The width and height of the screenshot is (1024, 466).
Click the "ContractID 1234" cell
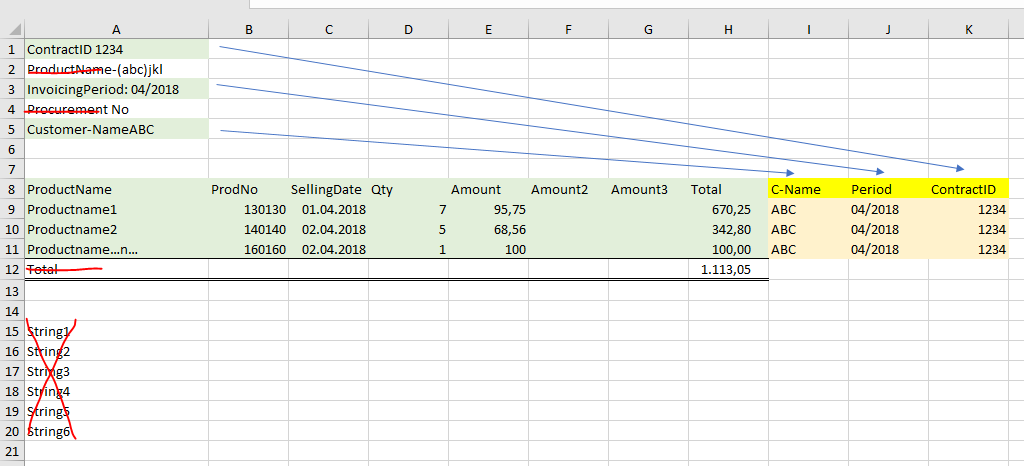tap(116, 49)
